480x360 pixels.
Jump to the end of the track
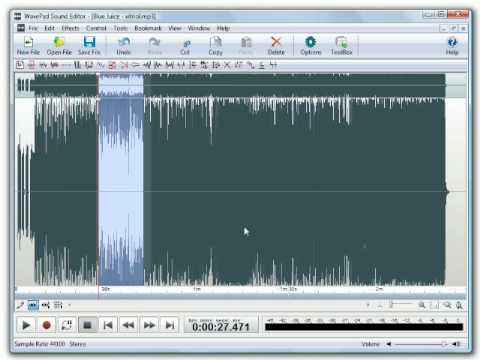coord(170,325)
